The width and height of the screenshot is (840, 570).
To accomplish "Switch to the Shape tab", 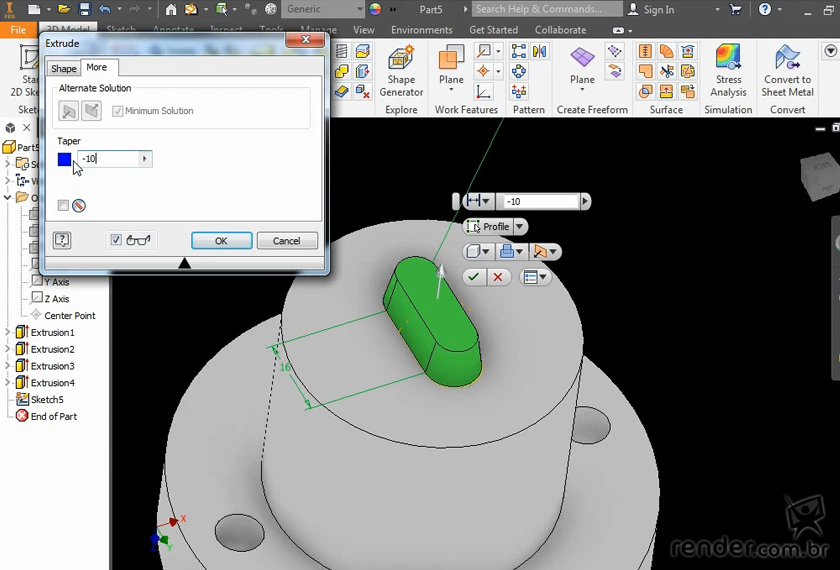I will (64, 68).
